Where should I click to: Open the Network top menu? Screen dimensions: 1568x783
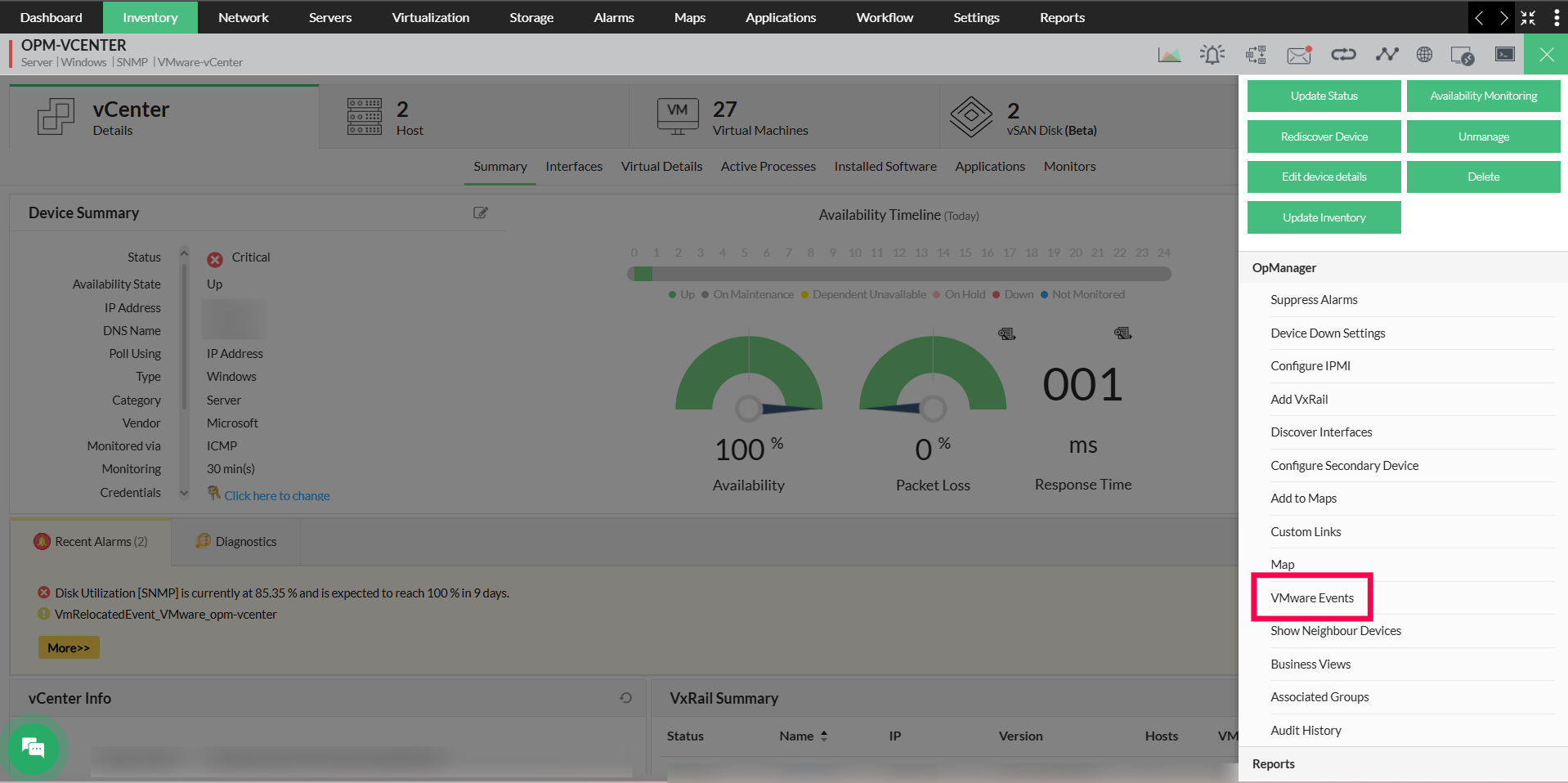(244, 17)
